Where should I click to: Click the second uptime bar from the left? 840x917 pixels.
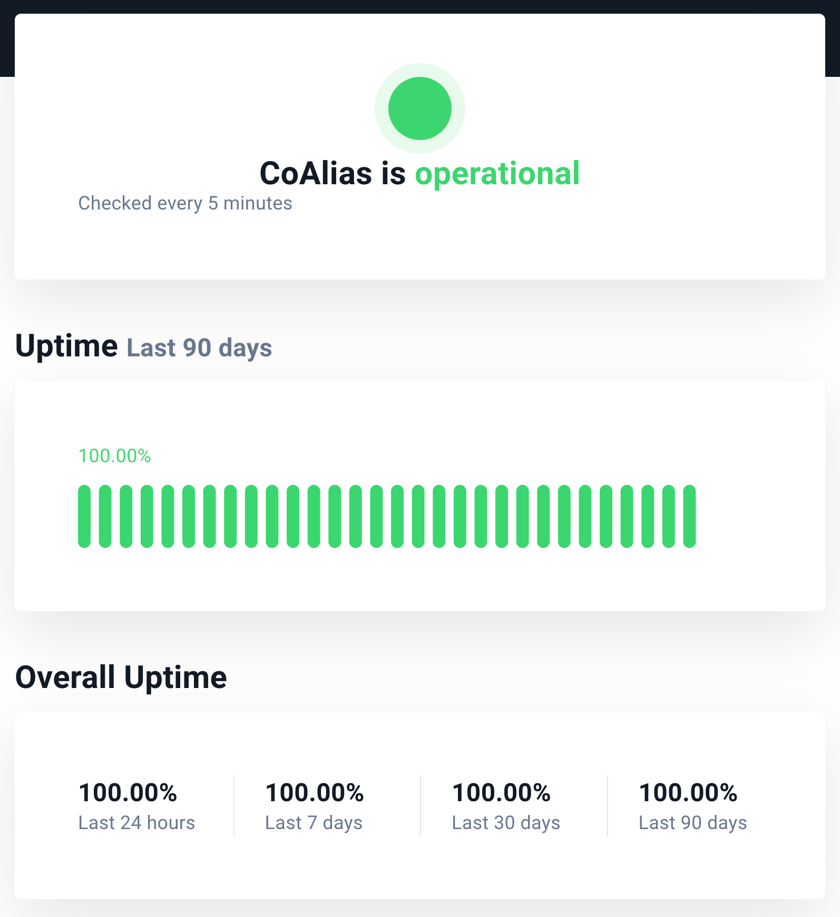tap(105, 516)
